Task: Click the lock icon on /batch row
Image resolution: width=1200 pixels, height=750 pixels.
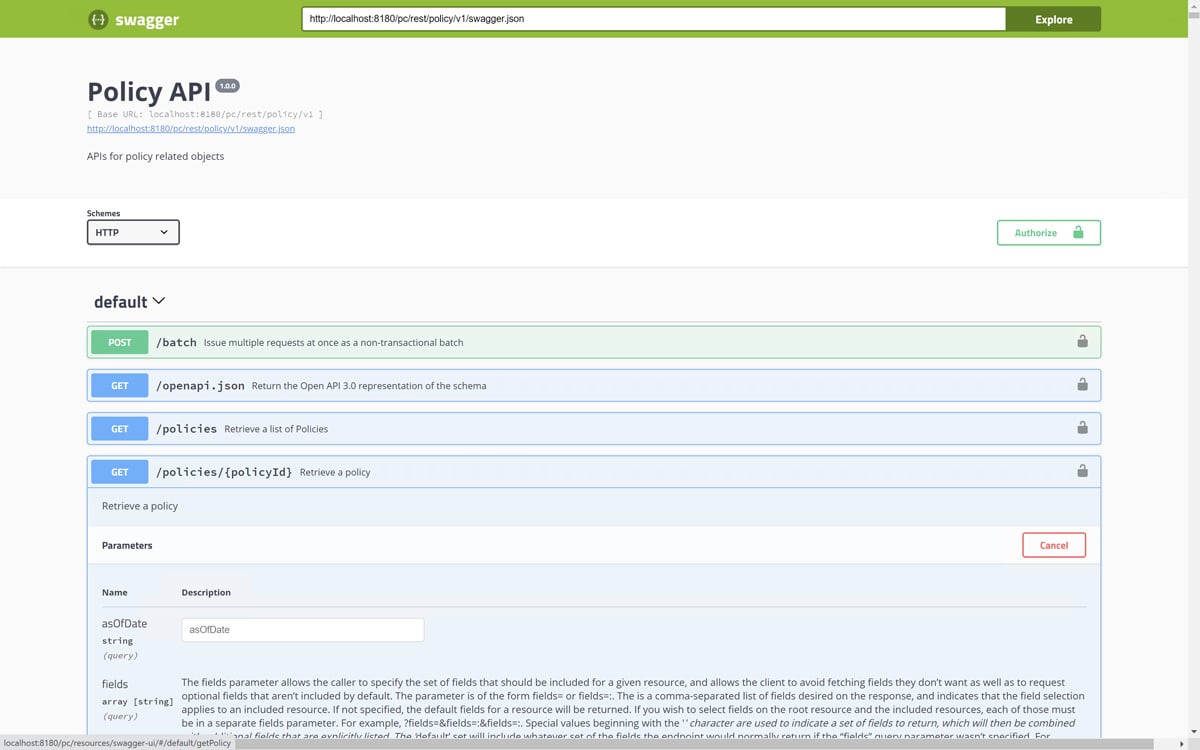Action: point(1082,341)
